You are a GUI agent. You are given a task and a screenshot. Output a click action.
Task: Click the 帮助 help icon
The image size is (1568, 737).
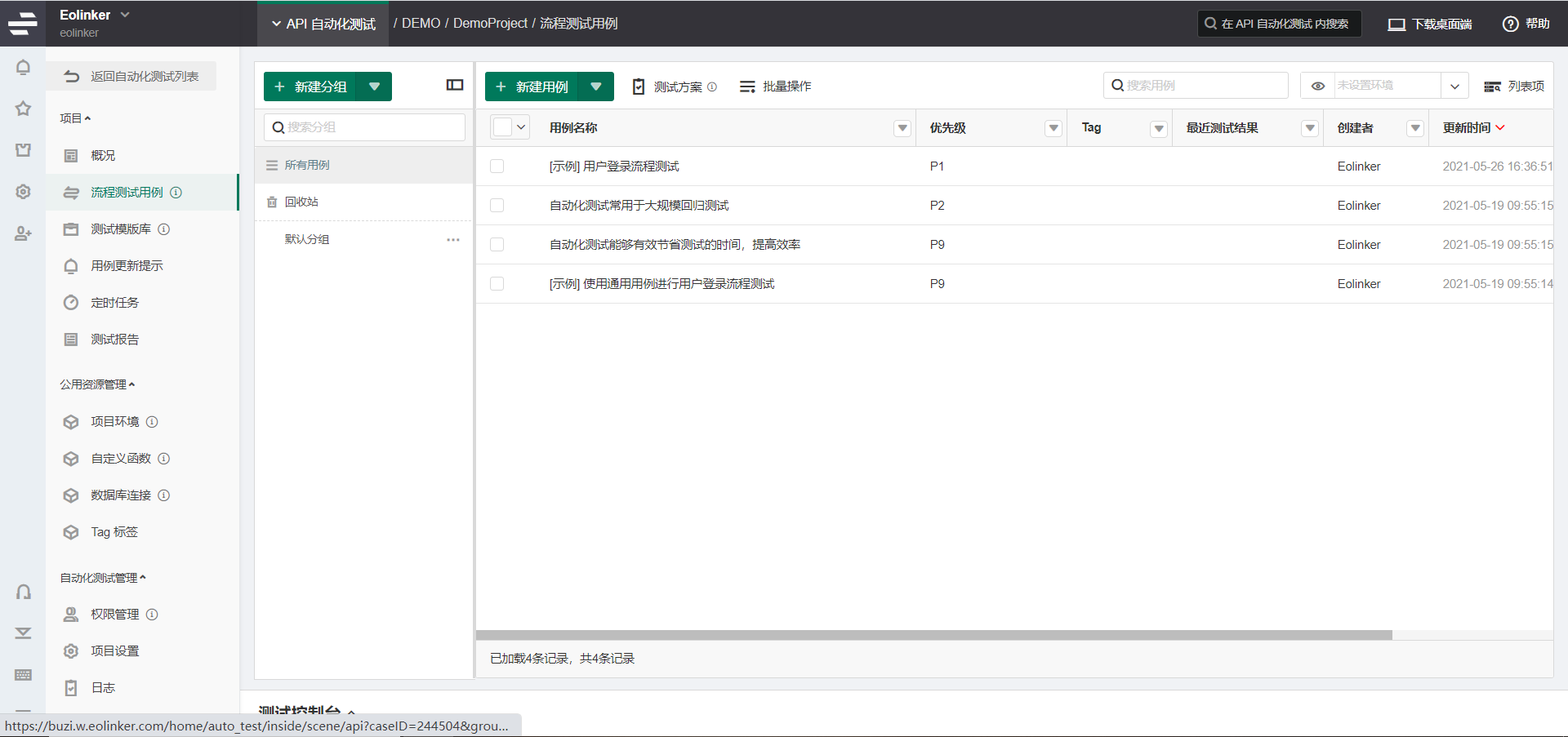tap(1510, 24)
